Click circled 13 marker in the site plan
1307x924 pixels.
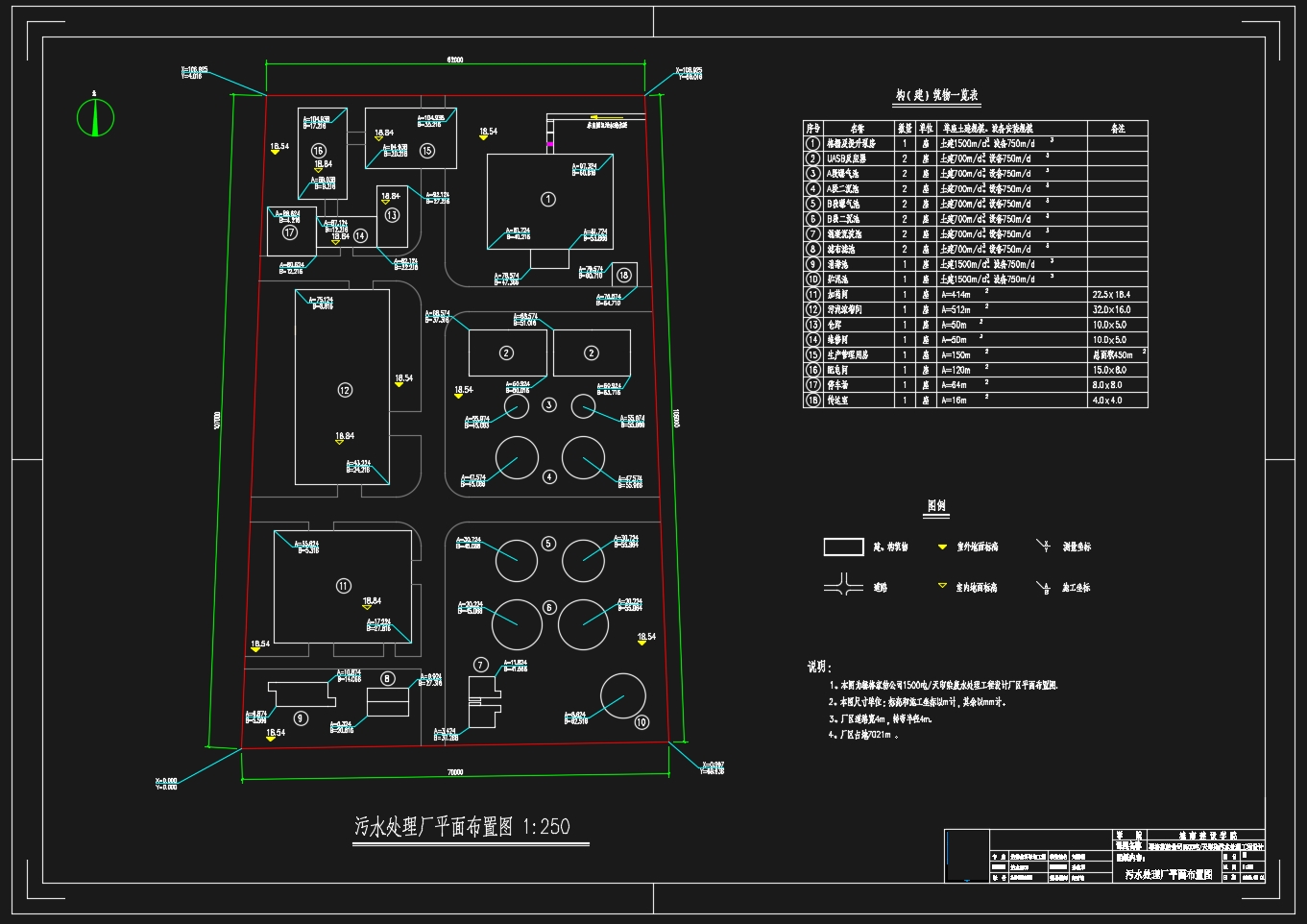pyautogui.click(x=392, y=215)
